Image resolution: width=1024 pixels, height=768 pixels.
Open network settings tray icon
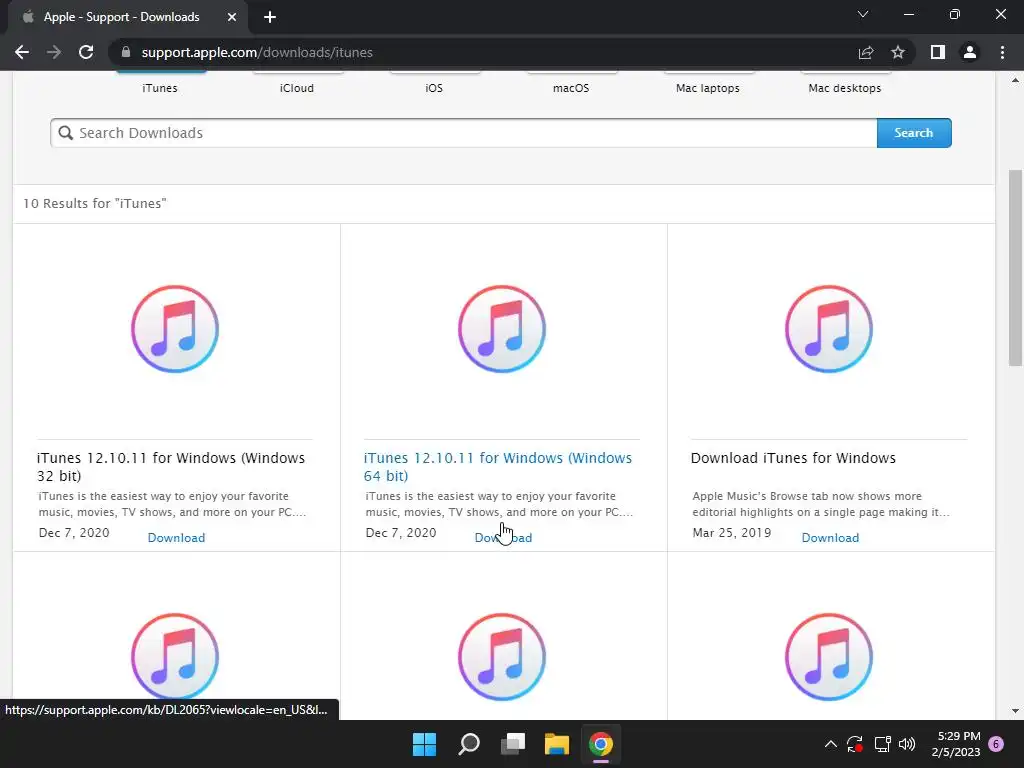click(x=882, y=744)
